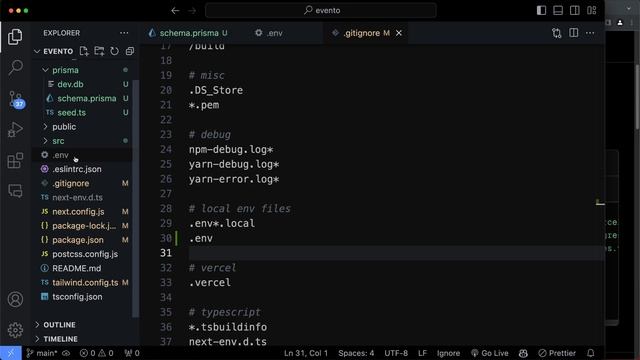Open package.json in Explorer
Image resolution: width=640 pixels, height=360 pixels.
78,240
